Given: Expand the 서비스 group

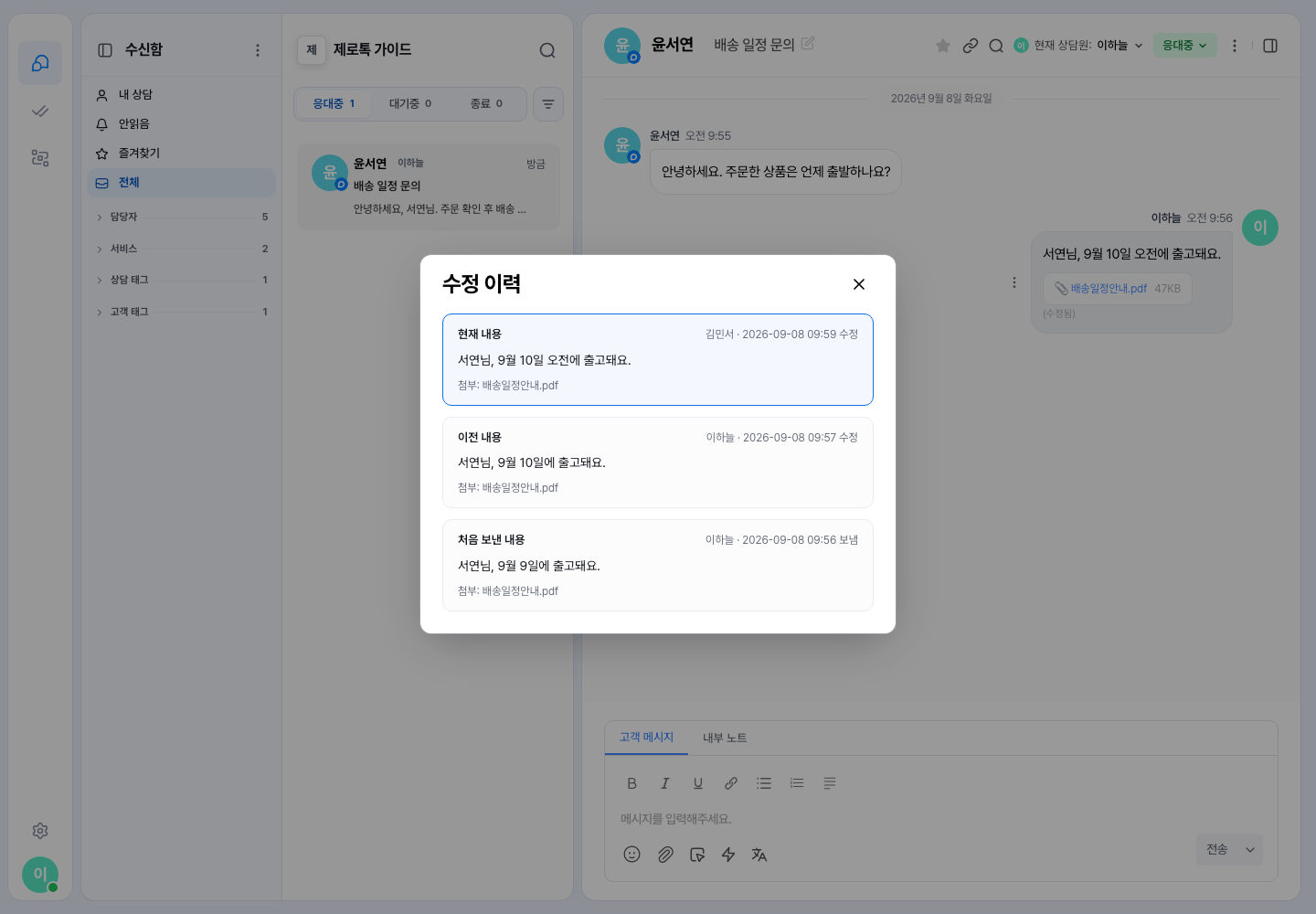Looking at the screenshot, I should [x=182, y=249].
